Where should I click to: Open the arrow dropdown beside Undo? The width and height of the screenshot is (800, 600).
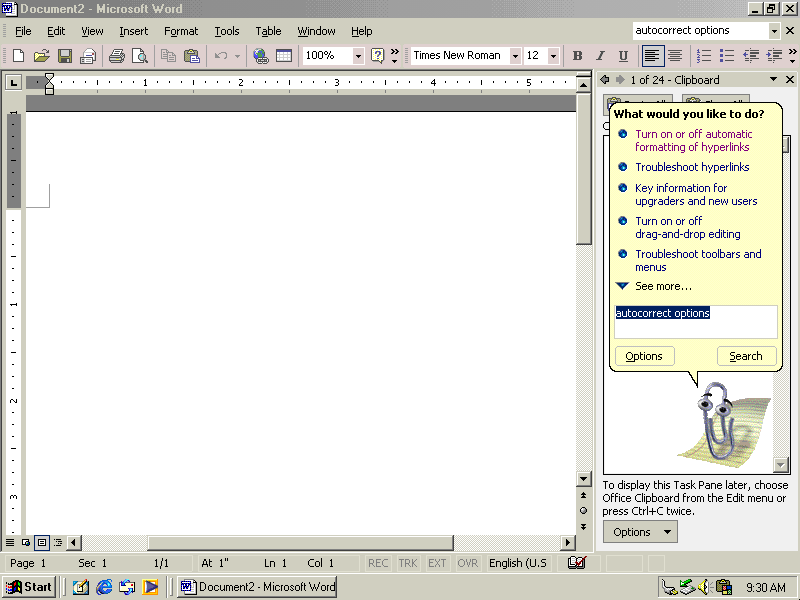tap(237, 56)
